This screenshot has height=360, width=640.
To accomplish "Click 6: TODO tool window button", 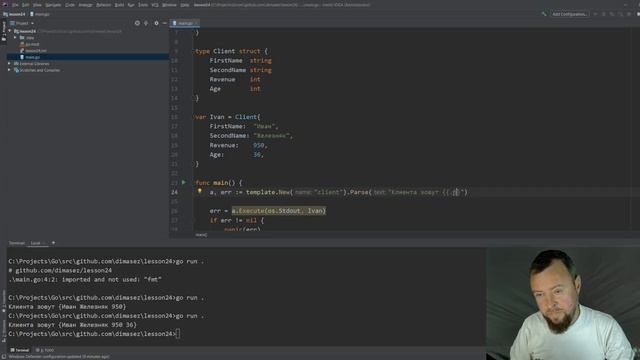I will point(45,350).
